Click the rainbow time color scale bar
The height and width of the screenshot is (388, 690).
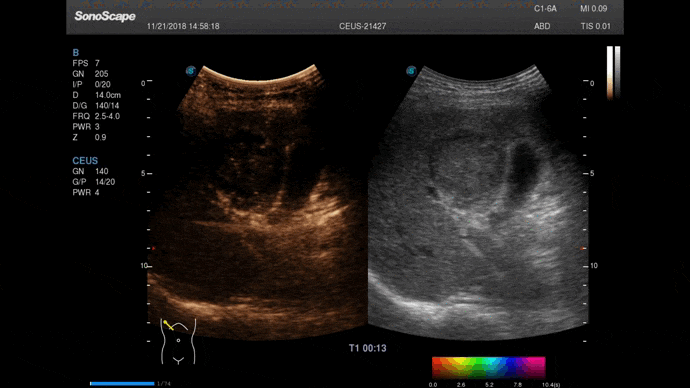(488, 368)
